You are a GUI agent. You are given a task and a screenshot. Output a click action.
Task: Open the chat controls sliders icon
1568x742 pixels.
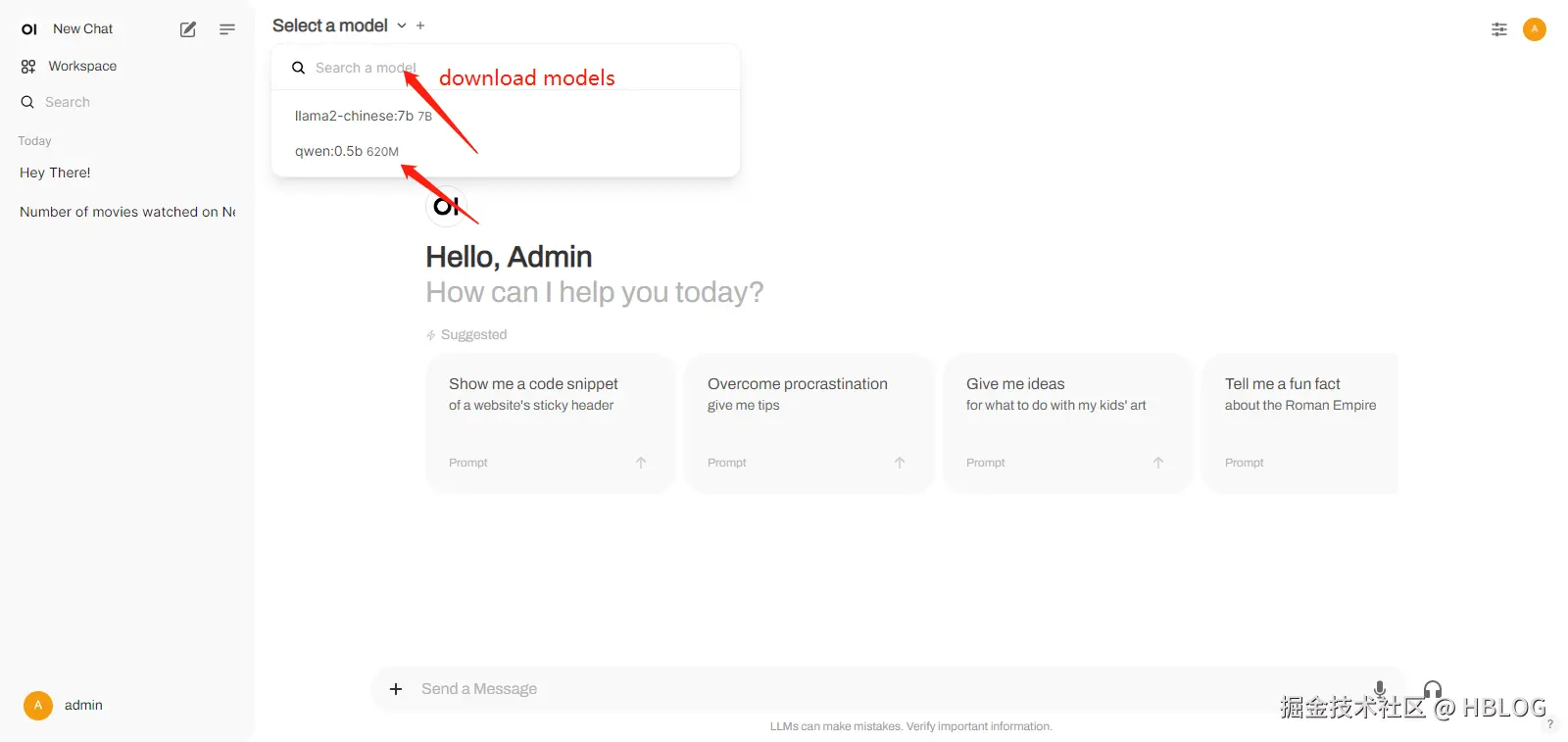coord(1498,29)
